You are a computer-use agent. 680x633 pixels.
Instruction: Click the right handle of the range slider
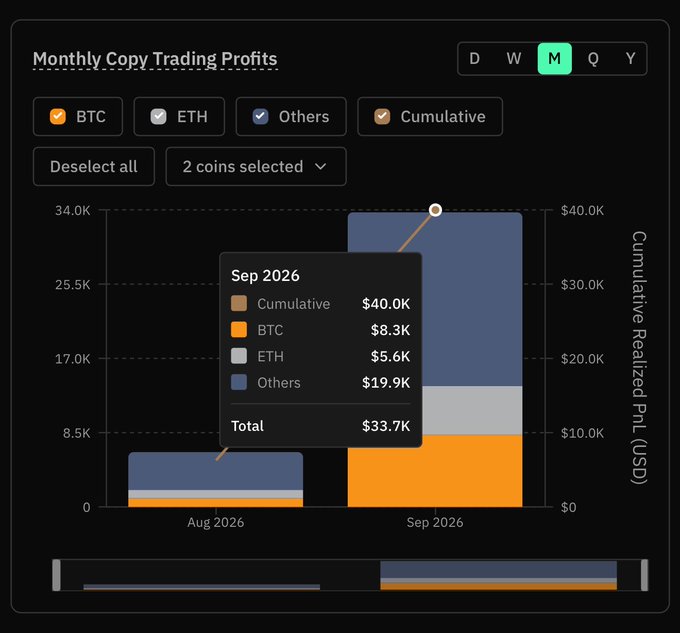[x=644, y=575]
